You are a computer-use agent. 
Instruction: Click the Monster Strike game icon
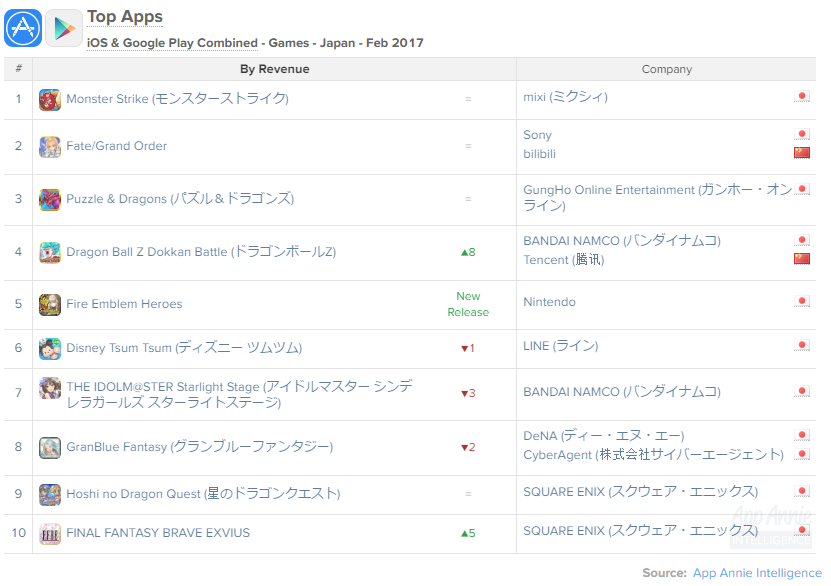(x=49, y=99)
